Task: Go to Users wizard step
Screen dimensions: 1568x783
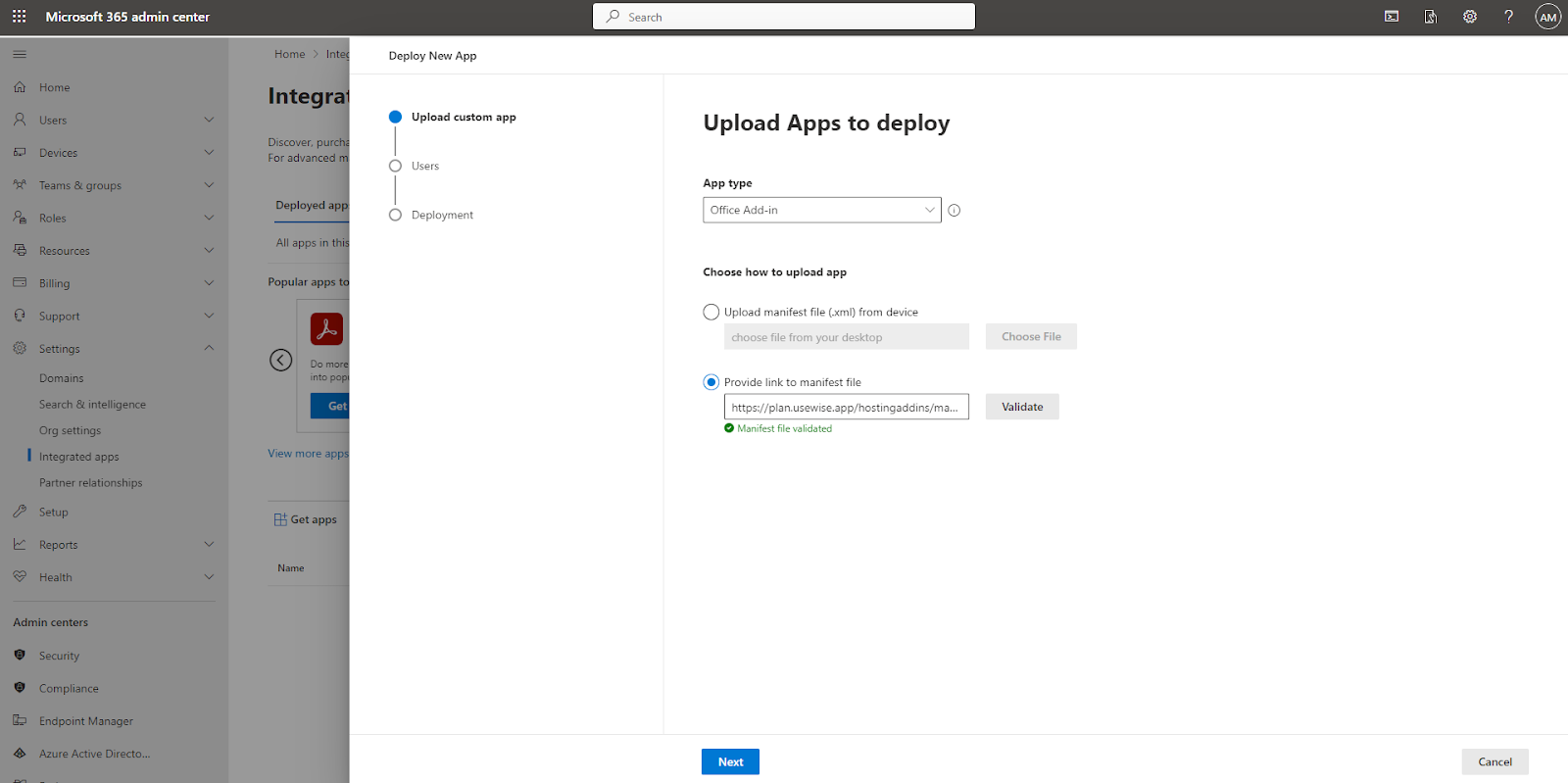Action: [425, 166]
